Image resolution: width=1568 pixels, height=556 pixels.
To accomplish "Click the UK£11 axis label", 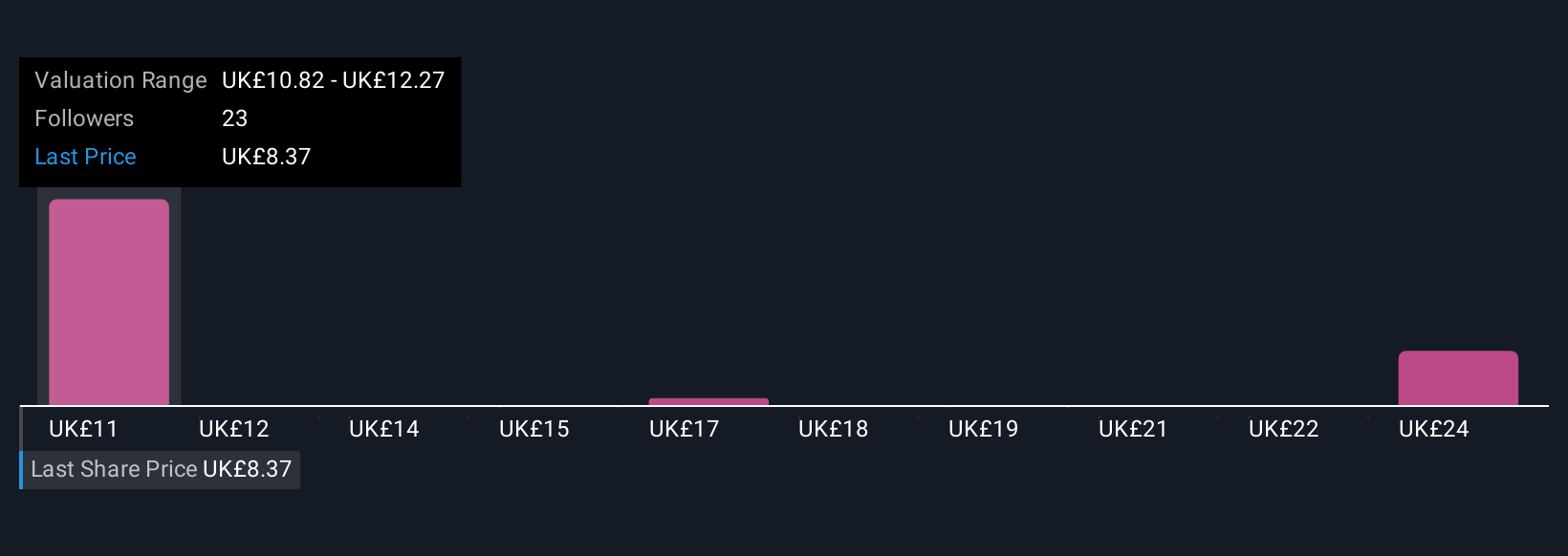I will (x=83, y=429).
